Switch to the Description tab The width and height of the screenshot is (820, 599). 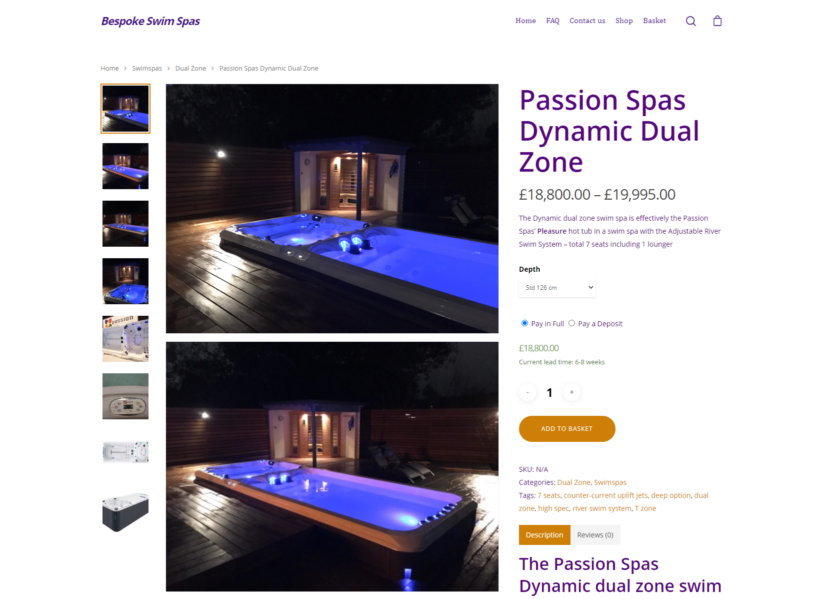coord(544,535)
